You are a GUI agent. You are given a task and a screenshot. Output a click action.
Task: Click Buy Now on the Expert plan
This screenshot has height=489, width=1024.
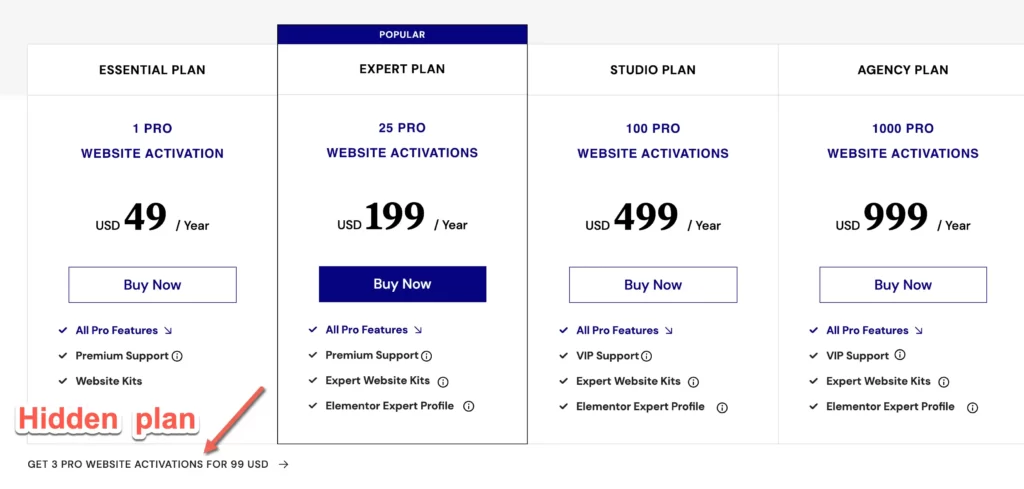[402, 284]
